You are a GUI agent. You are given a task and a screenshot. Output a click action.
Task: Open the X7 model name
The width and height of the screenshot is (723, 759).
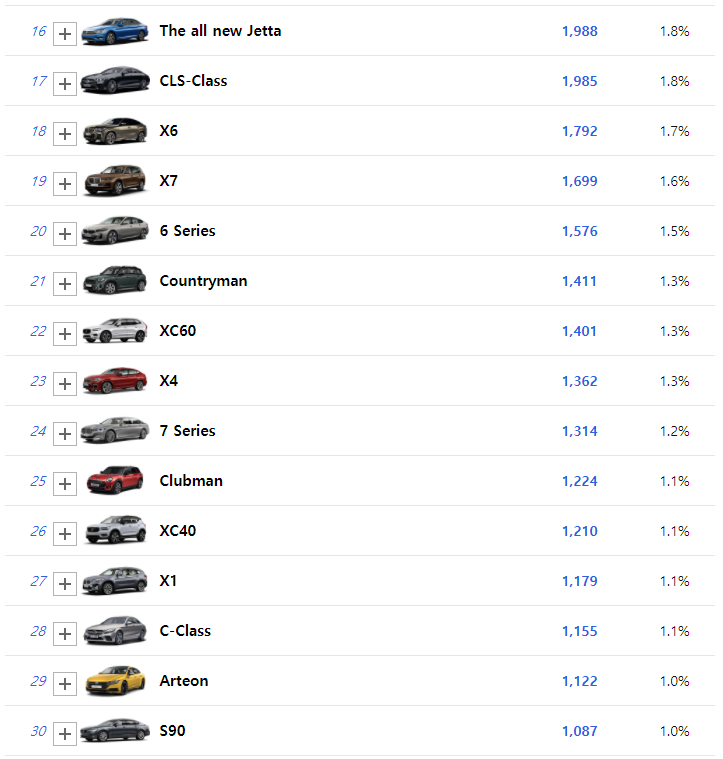pyautogui.click(x=168, y=181)
